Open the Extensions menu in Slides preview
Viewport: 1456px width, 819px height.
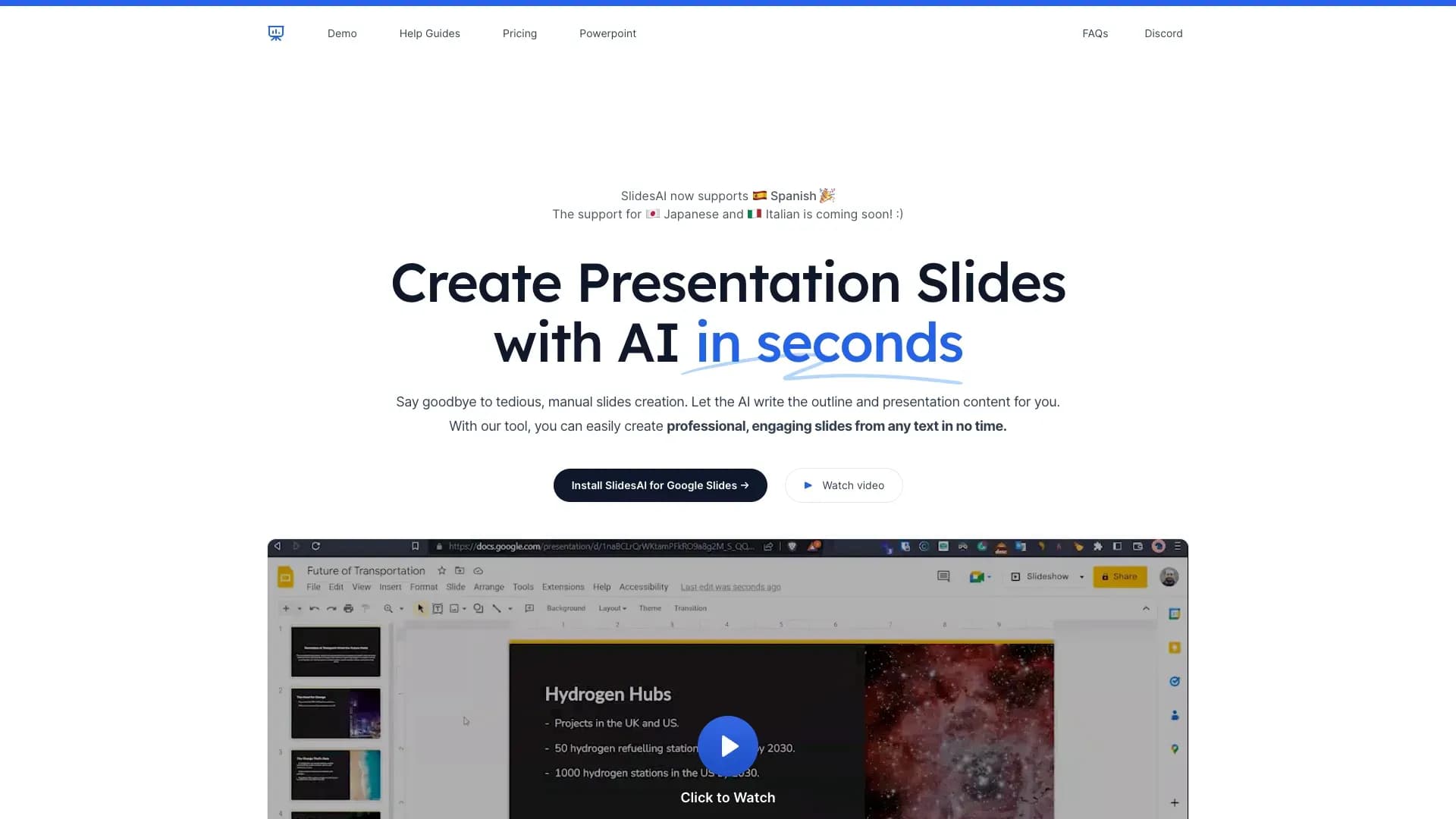tap(563, 587)
